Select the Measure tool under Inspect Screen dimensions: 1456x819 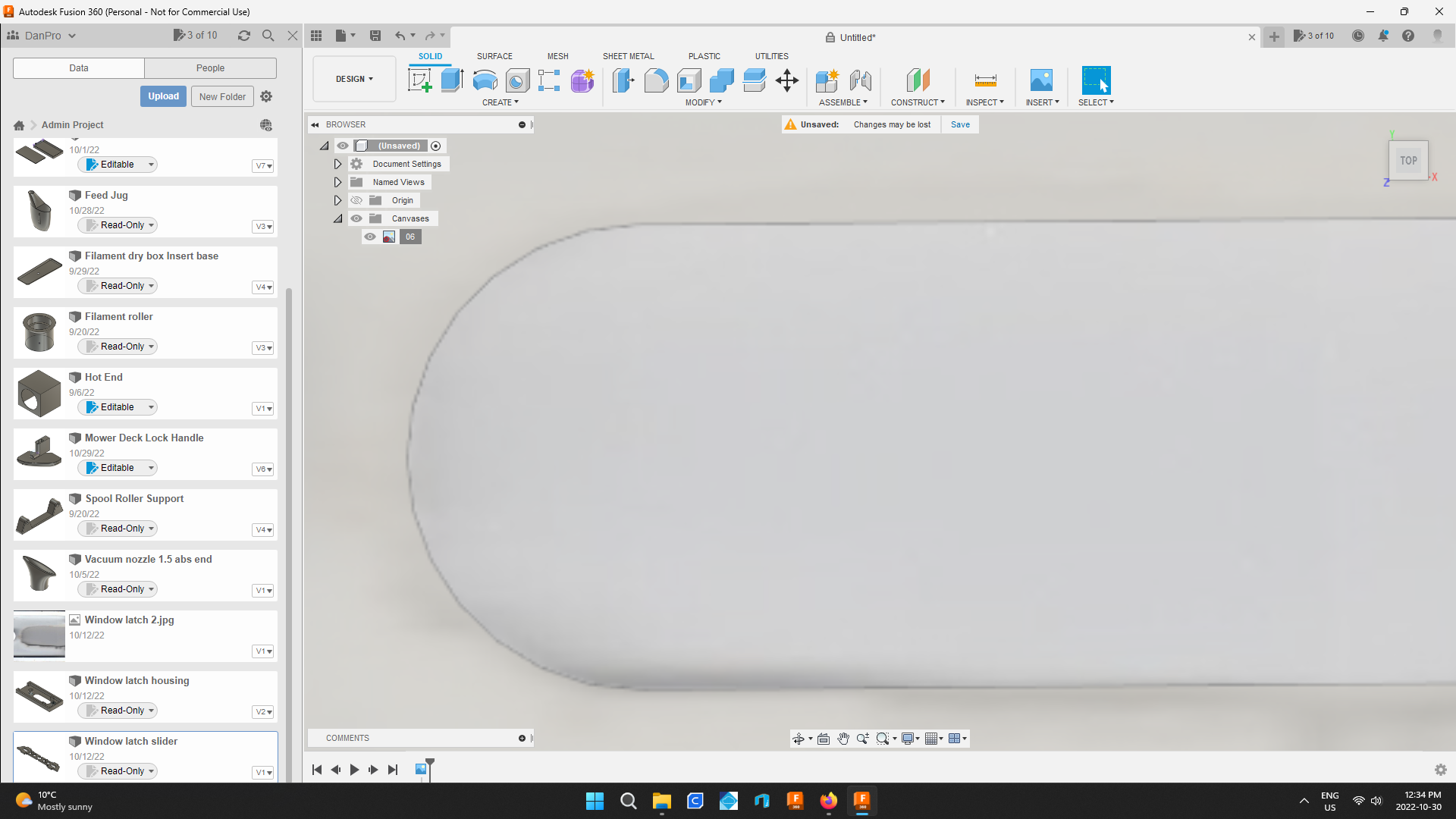pyautogui.click(x=984, y=80)
